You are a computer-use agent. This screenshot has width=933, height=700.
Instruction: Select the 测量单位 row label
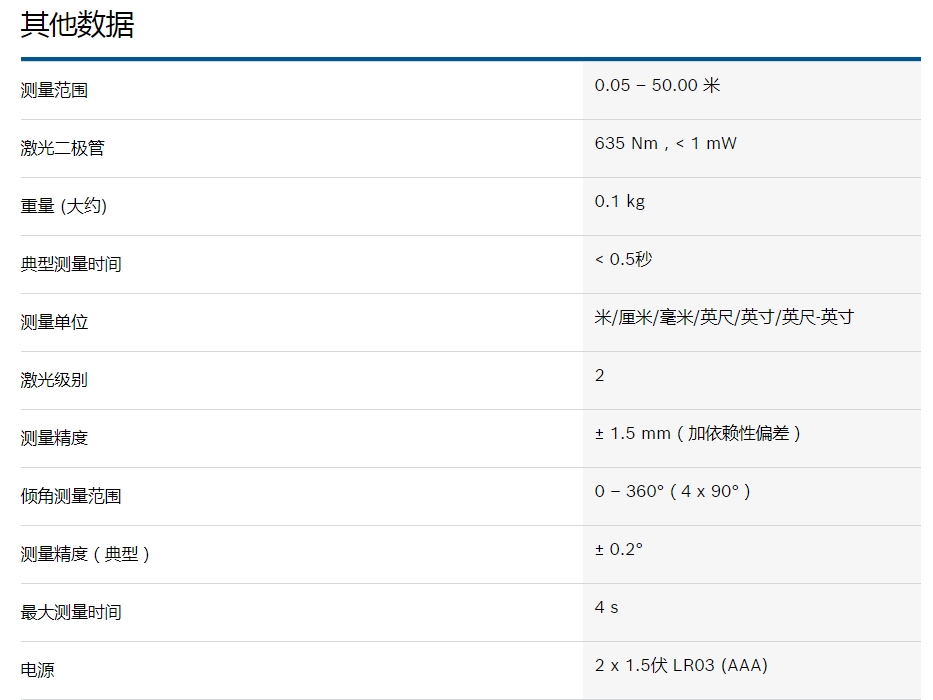[54, 322]
